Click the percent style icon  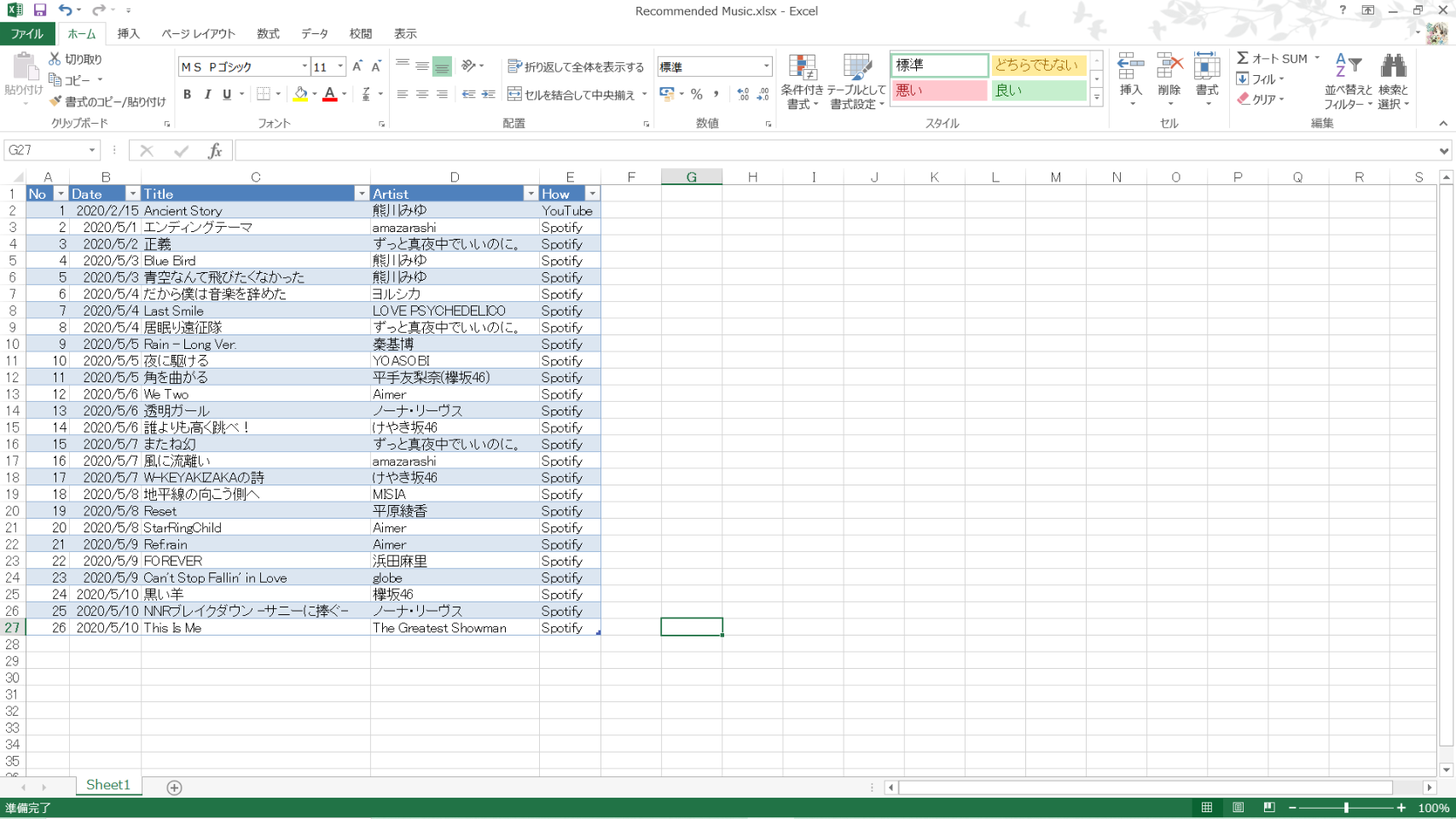coord(697,95)
